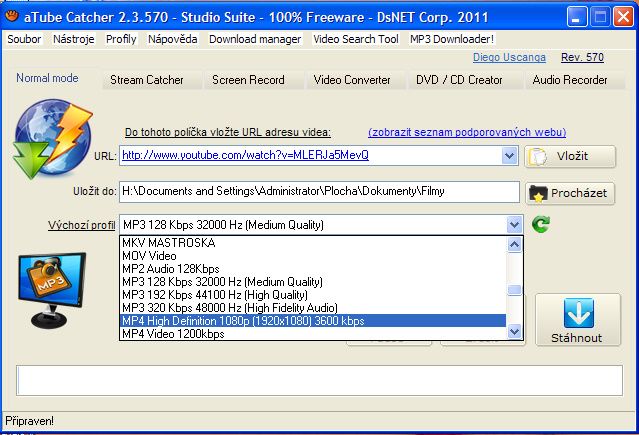Select MP3 128 Kbps Medium Quality list item

313,282
